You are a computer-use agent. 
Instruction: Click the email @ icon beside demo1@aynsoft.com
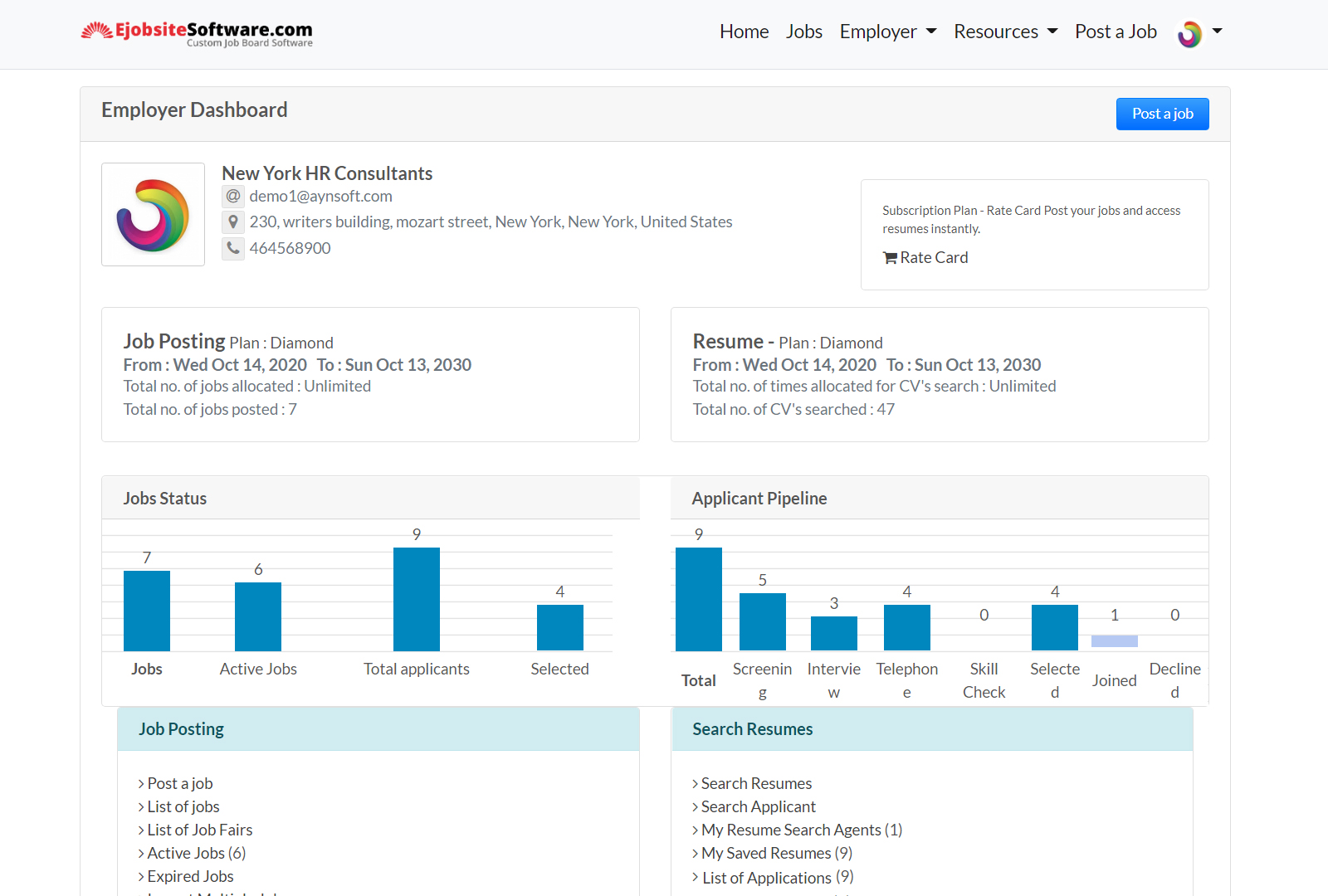click(x=233, y=196)
